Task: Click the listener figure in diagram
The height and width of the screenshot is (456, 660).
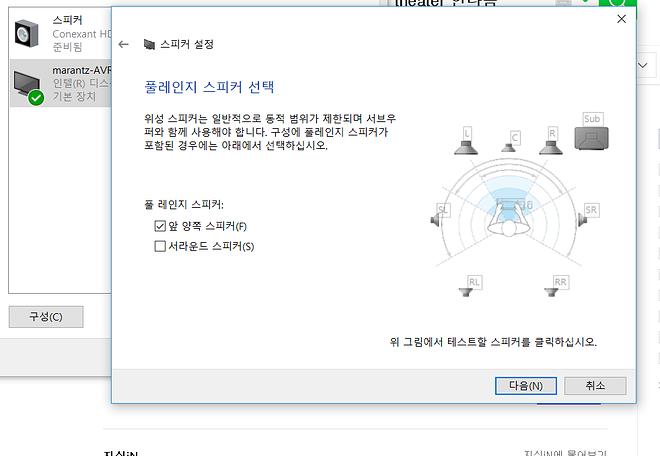Action: (508, 217)
